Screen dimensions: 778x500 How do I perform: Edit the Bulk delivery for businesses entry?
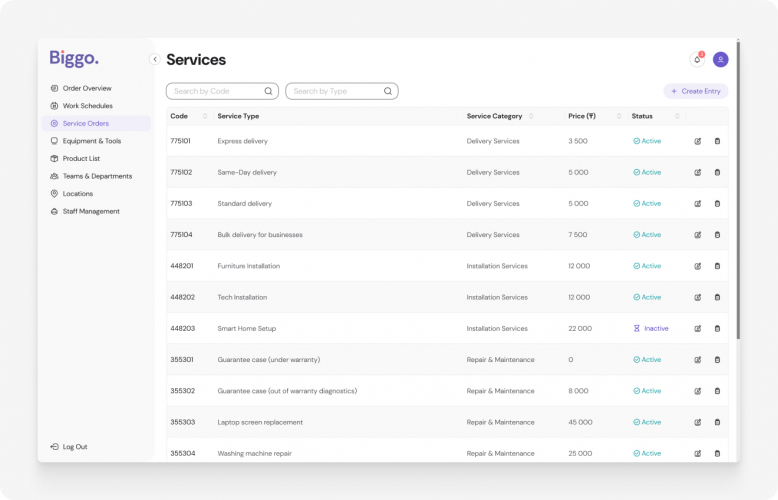698,235
